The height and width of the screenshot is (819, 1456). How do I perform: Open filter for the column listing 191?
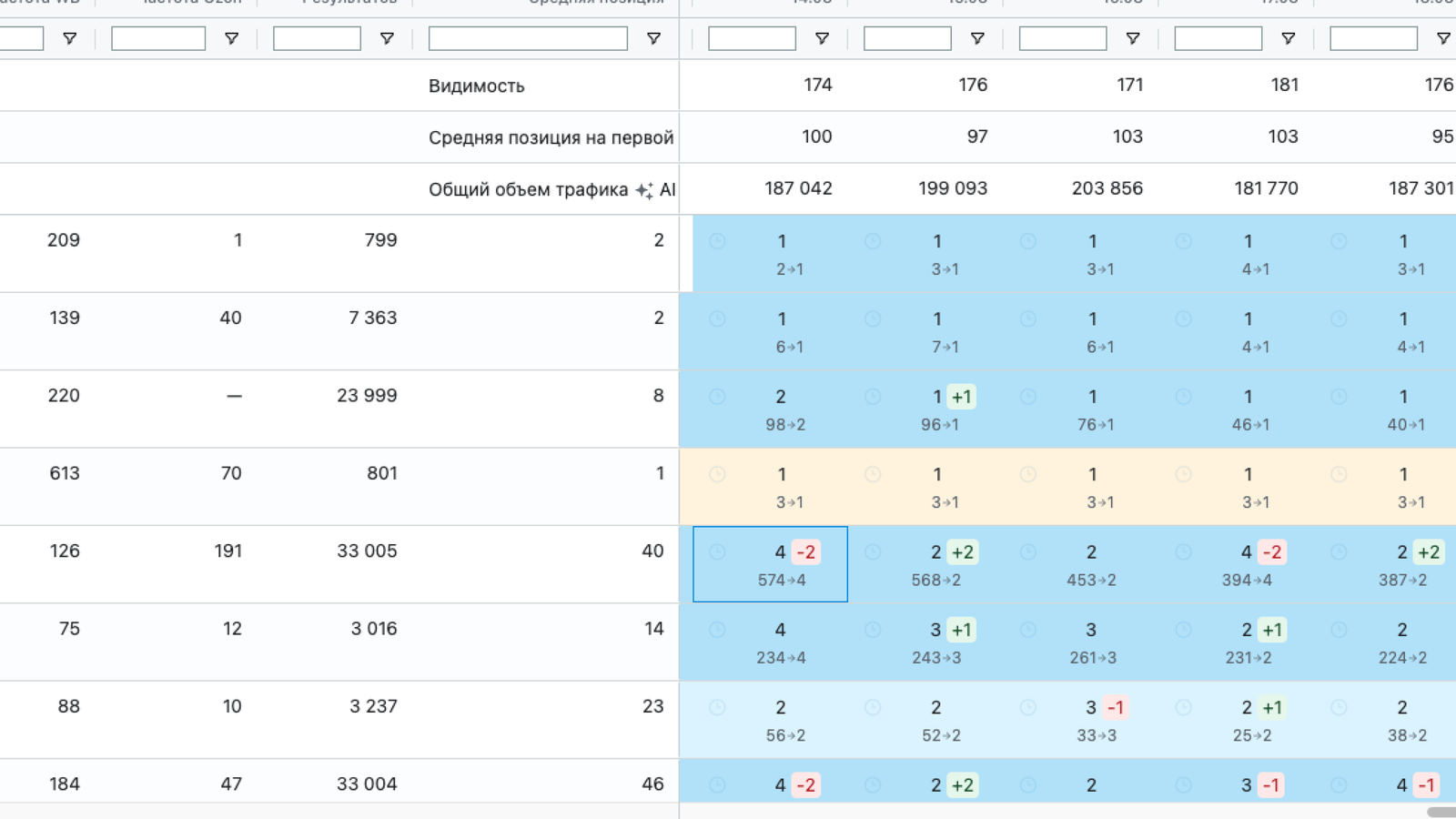(x=231, y=38)
